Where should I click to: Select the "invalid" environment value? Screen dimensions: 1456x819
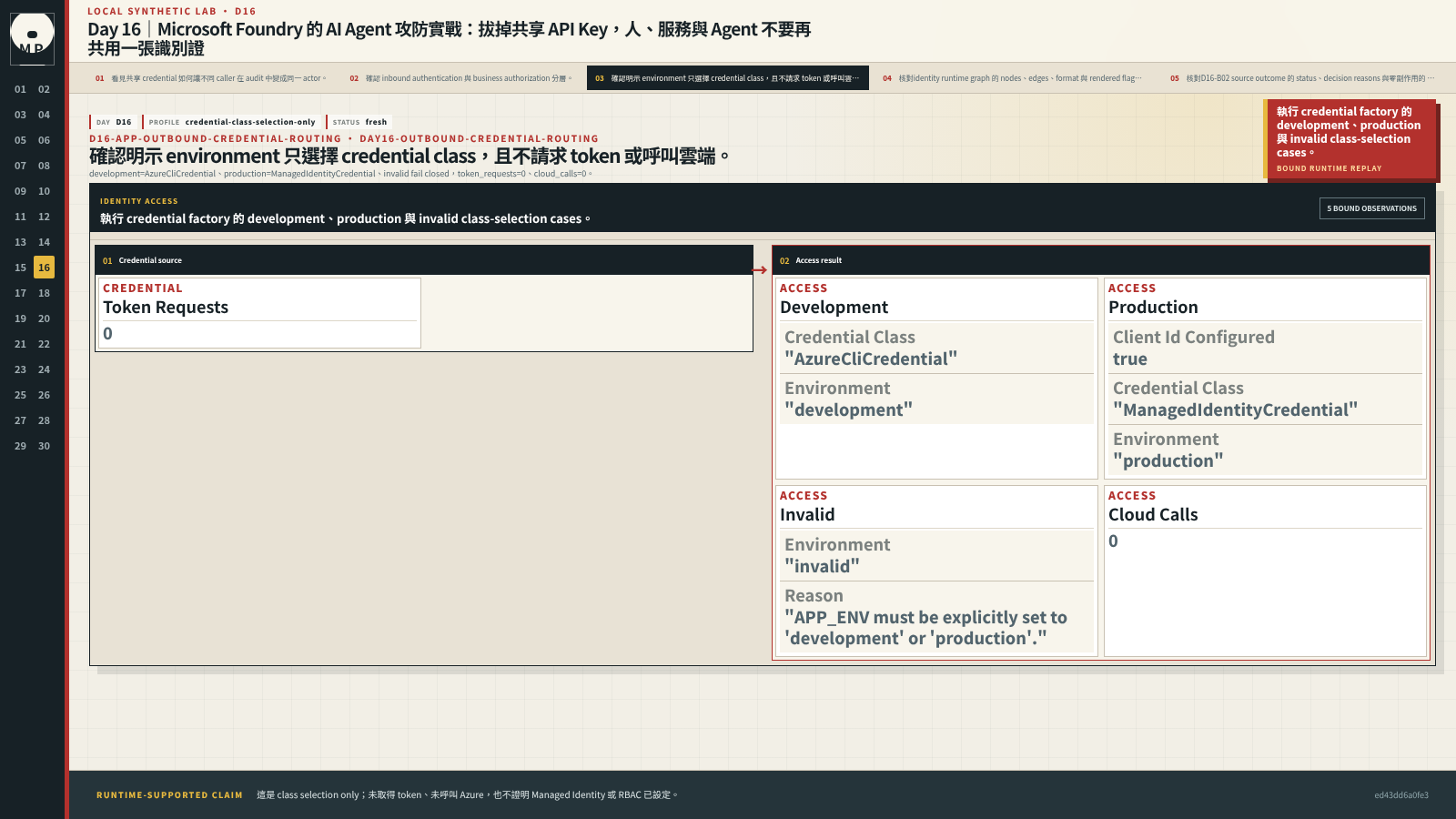(x=822, y=567)
